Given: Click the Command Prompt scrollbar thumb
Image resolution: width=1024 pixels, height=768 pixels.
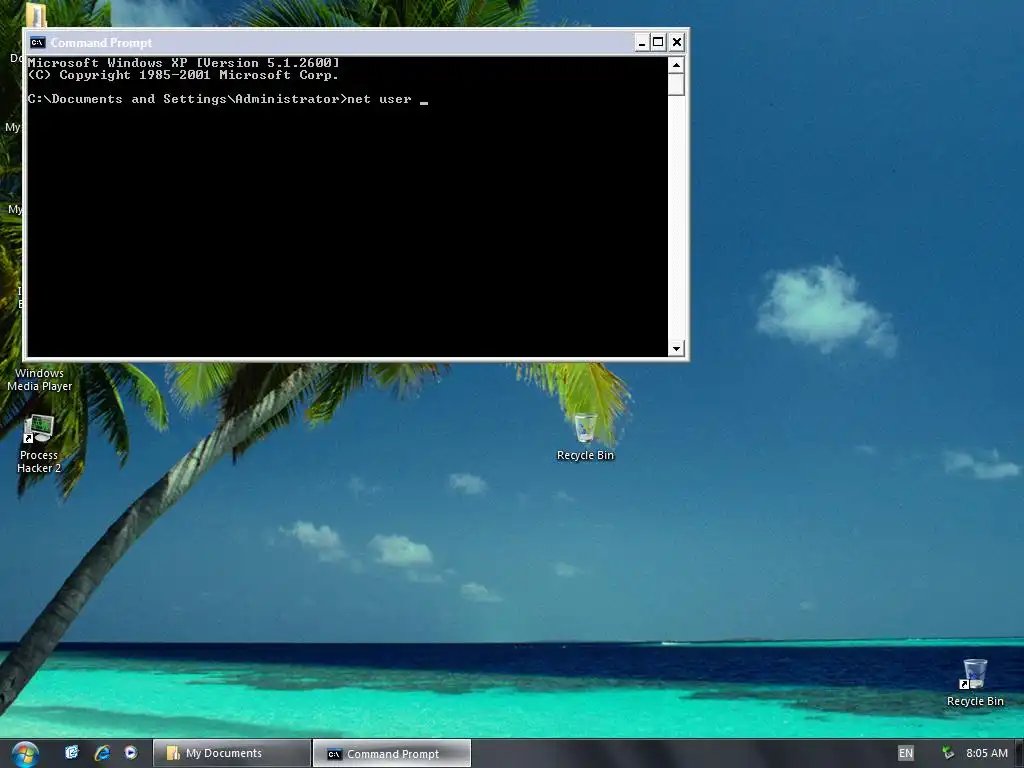Looking at the screenshot, I should [676, 84].
